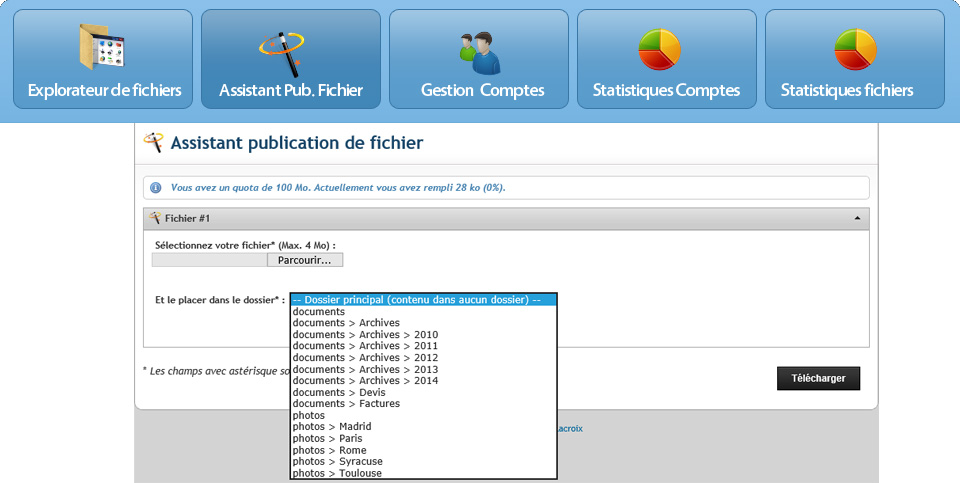Switch to Gestion Comptes tab label
Screen dimensions: 960x483
click(x=482, y=91)
